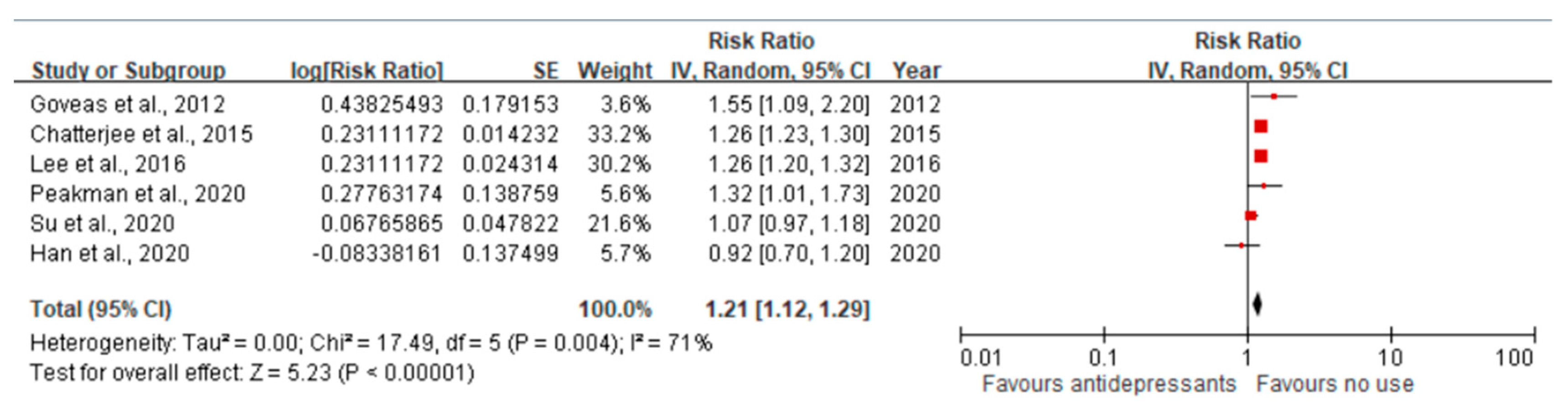Select the Favours antidepressants axis label
The height and width of the screenshot is (404, 1568).
point(1109,384)
